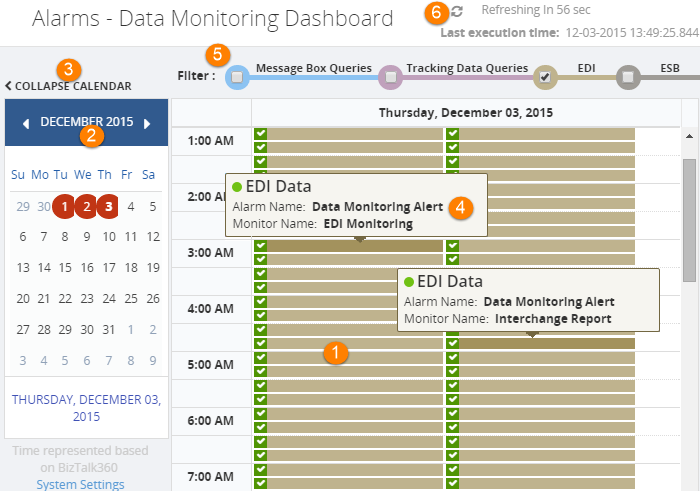Uncheck the EDI filter checkbox
The image size is (700, 491).
pos(545,77)
